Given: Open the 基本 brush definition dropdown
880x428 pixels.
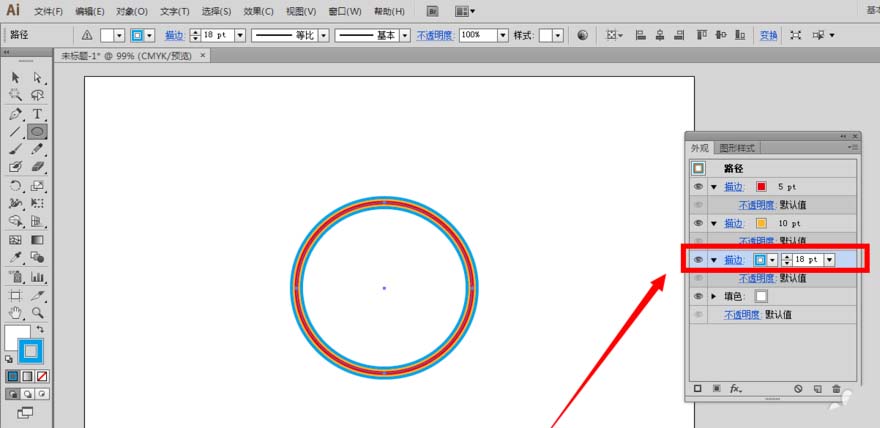Looking at the screenshot, I should [x=405, y=35].
